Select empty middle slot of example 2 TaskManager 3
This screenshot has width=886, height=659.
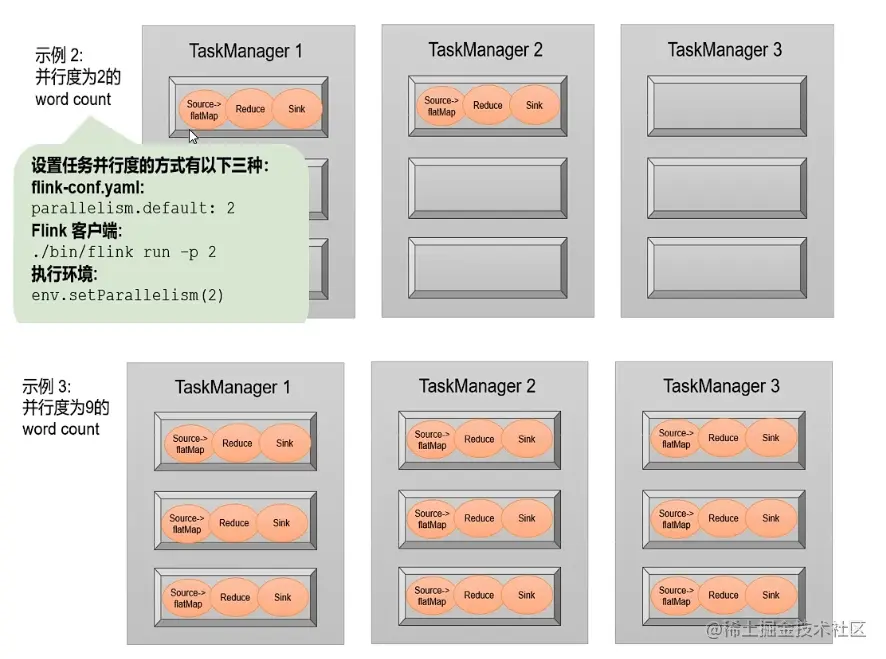coord(727,188)
